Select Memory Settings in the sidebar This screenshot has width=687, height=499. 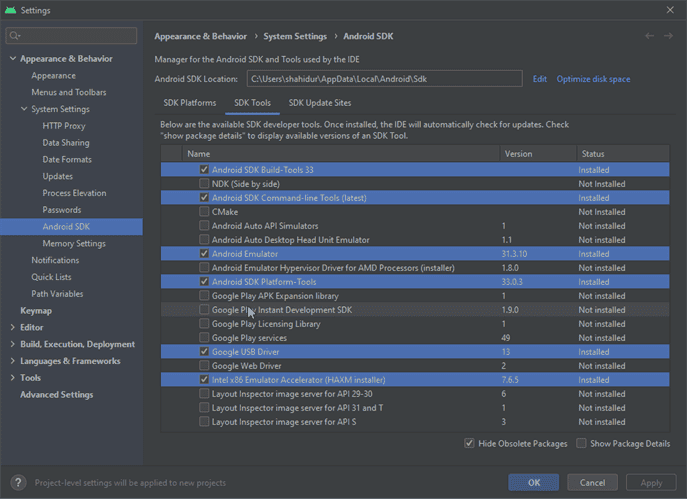click(x=74, y=243)
